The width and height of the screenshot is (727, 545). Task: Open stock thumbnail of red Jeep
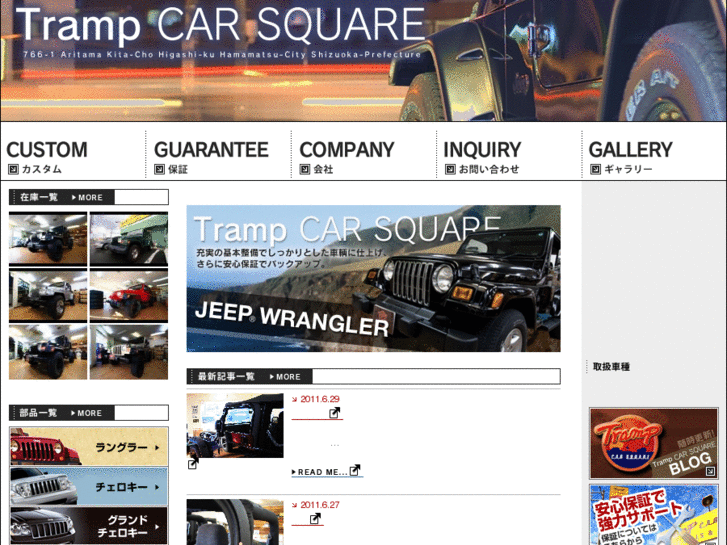pos(129,296)
